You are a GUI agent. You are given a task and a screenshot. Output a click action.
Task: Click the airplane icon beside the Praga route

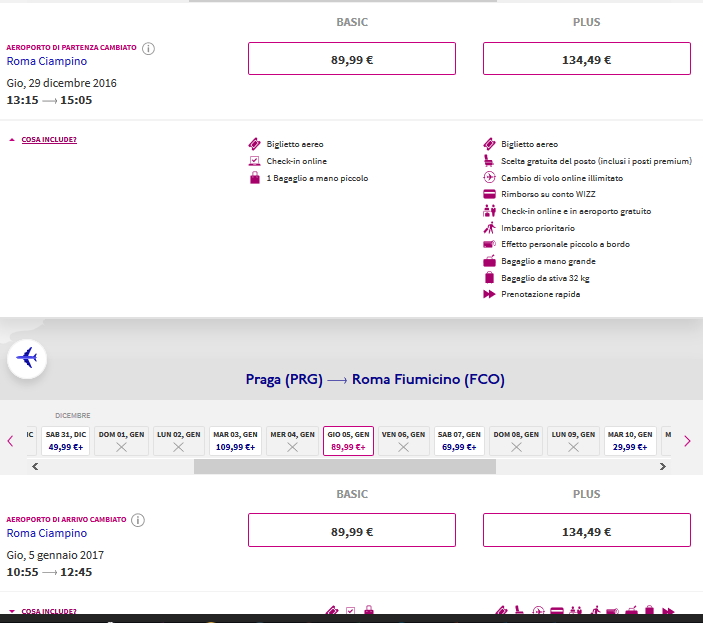coord(27,357)
